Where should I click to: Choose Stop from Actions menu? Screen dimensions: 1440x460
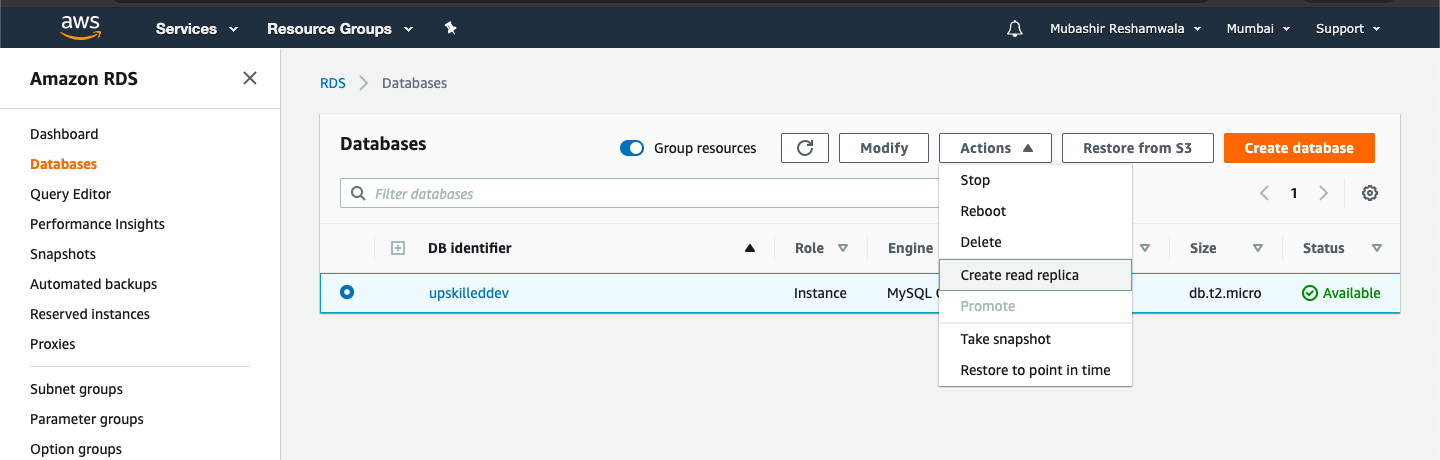pyautogui.click(x=1035, y=180)
